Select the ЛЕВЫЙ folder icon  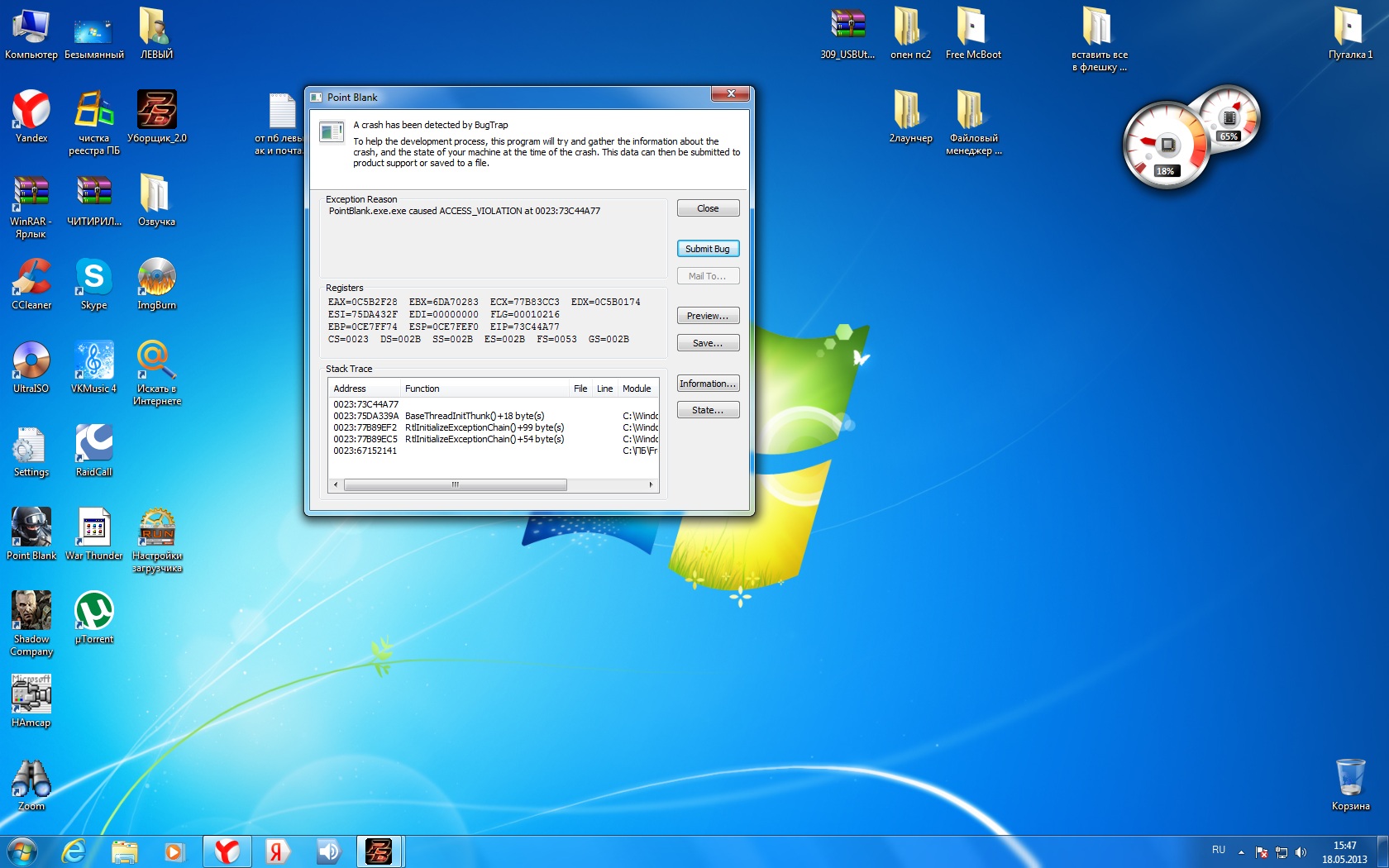tap(156, 36)
